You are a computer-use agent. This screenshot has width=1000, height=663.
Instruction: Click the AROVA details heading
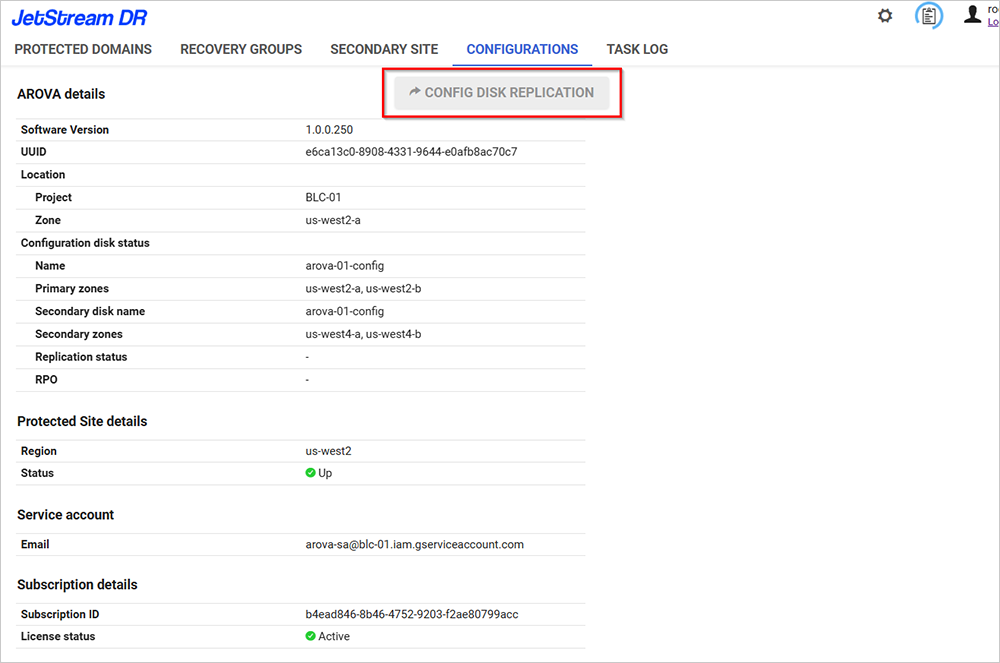pyautogui.click(x=61, y=94)
